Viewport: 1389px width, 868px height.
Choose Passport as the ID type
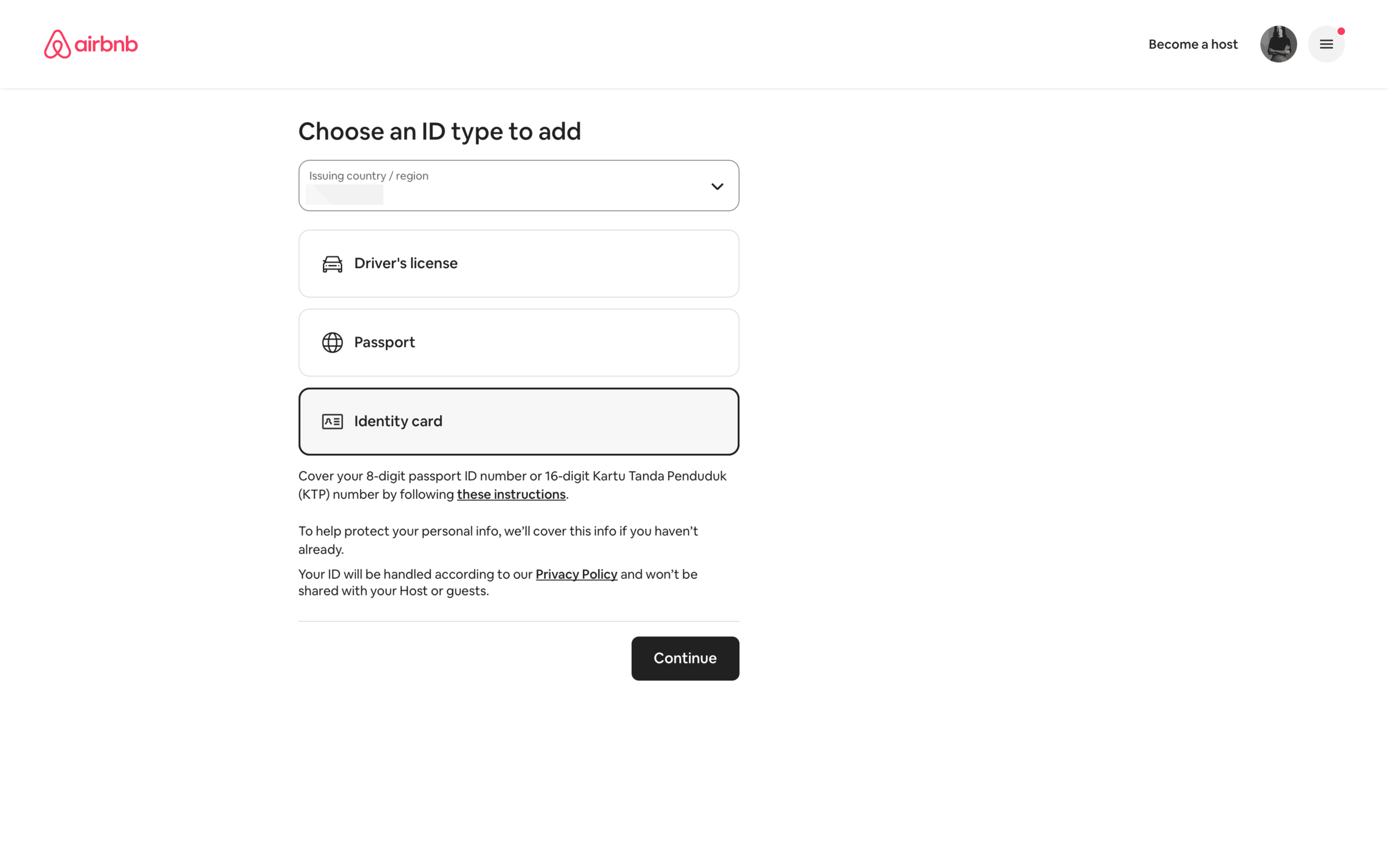[x=518, y=343]
